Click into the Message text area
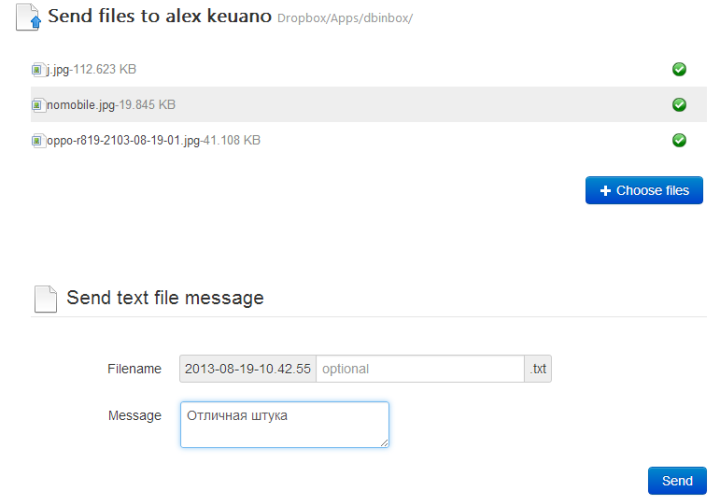 (284, 425)
